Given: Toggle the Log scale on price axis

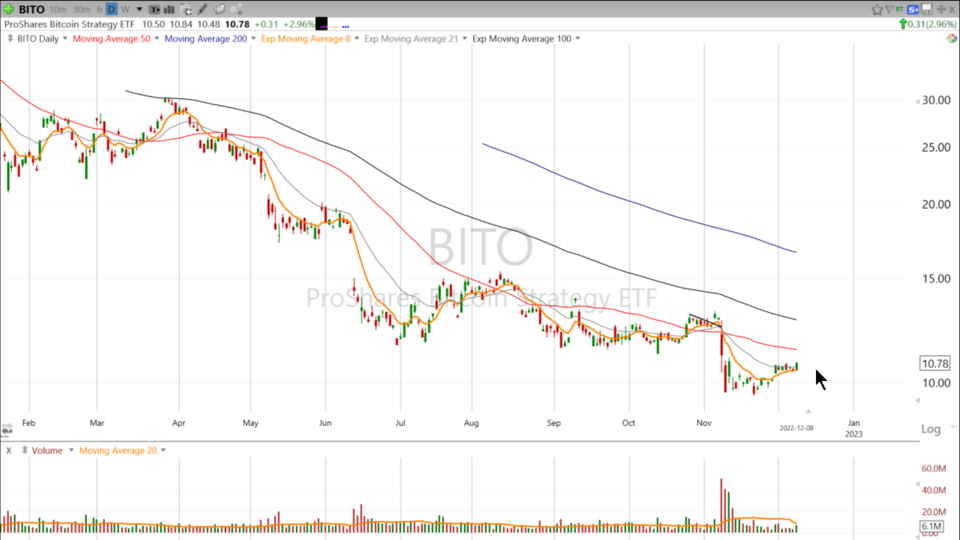Looking at the screenshot, I should 930,429.
